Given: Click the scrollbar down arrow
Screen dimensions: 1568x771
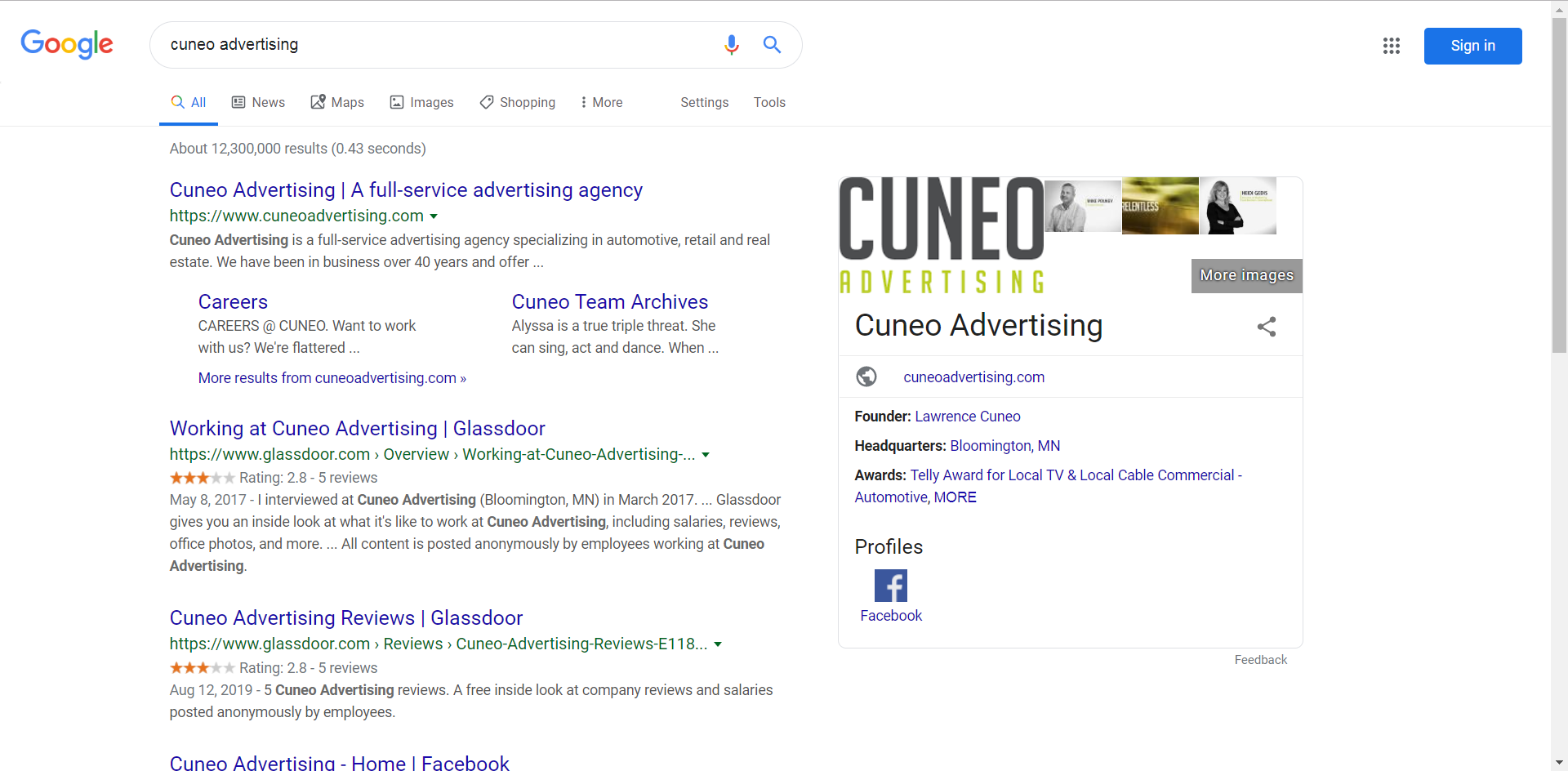Looking at the screenshot, I should [x=1560, y=764].
